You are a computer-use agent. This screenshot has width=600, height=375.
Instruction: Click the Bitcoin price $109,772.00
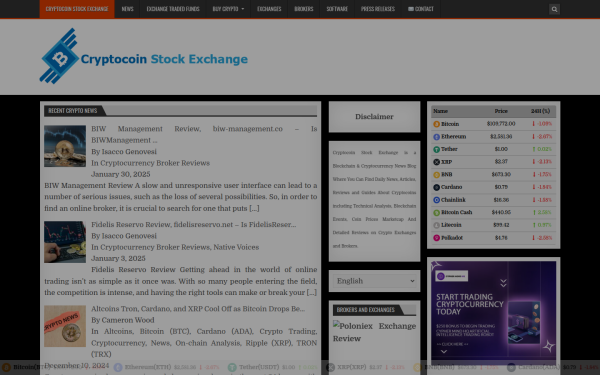pyautogui.click(x=501, y=124)
